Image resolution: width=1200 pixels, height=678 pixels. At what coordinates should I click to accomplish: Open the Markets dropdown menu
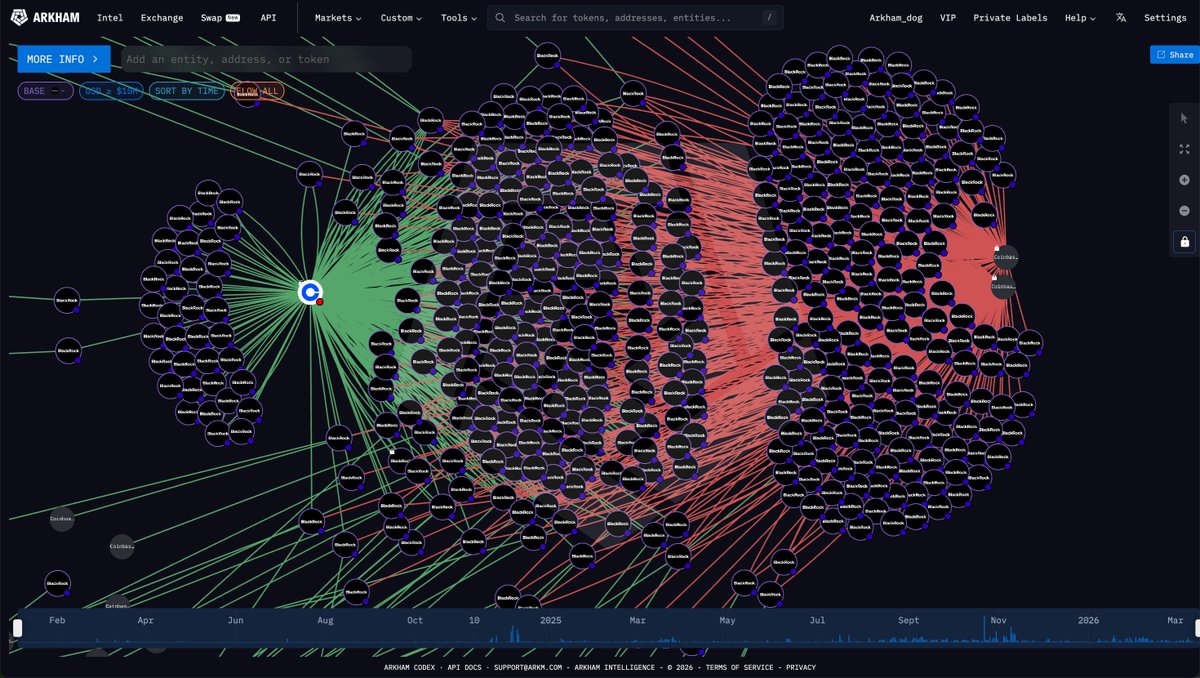click(338, 18)
